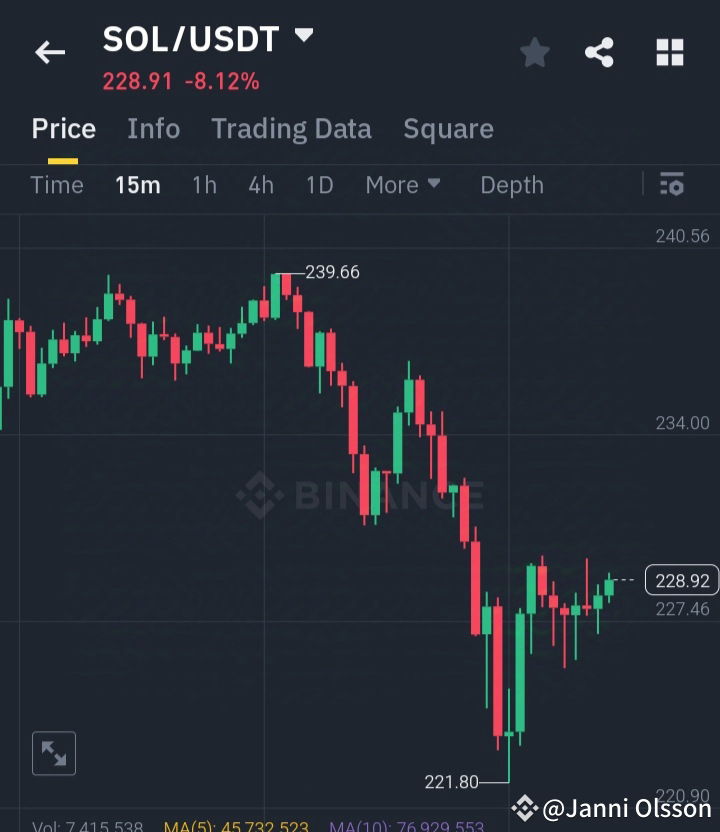720x832 pixels.
Task: Toggle the 1D timeframe
Action: coord(319,185)
